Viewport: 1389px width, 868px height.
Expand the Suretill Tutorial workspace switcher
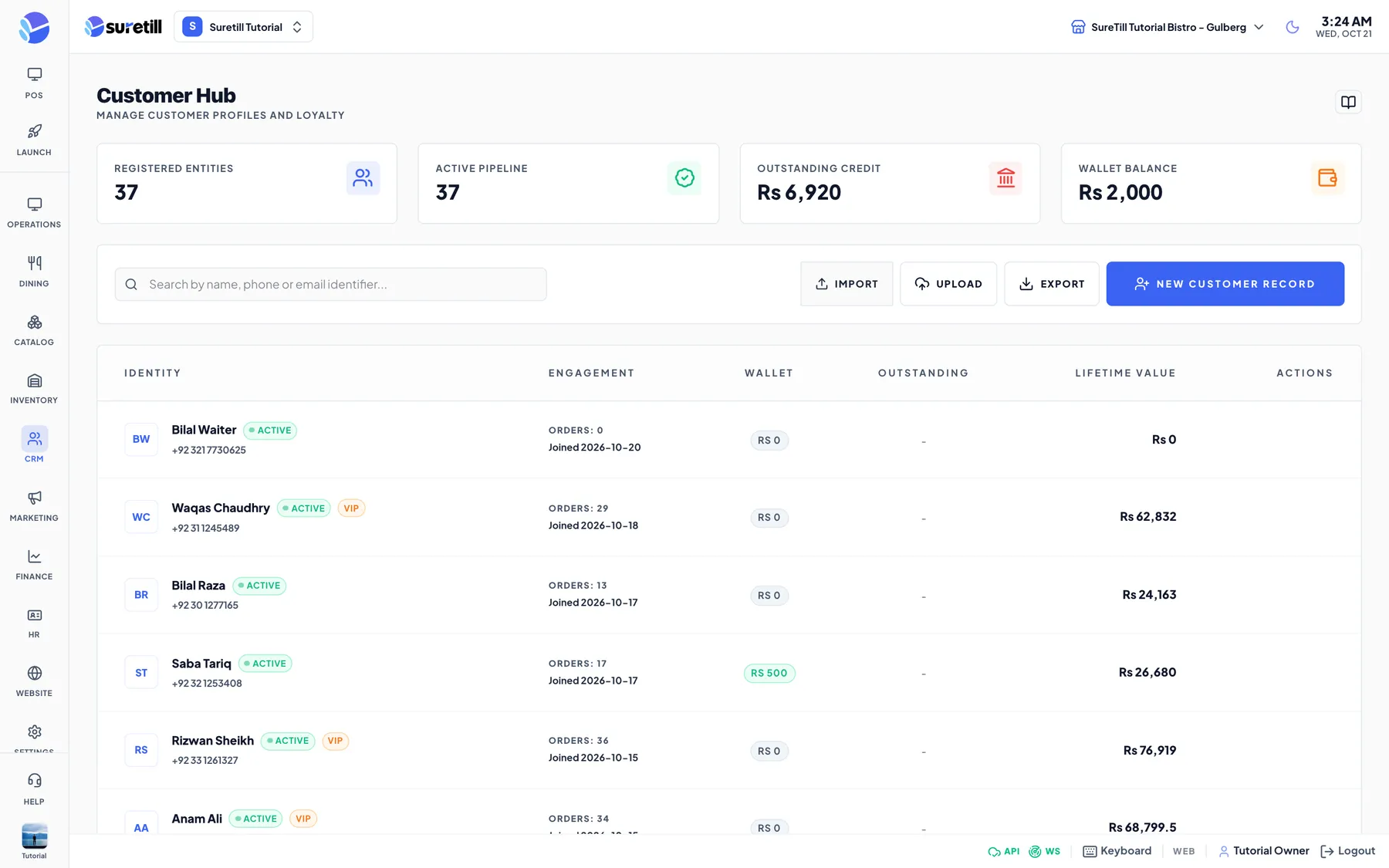pyautogui.click(x=243, y=27)
